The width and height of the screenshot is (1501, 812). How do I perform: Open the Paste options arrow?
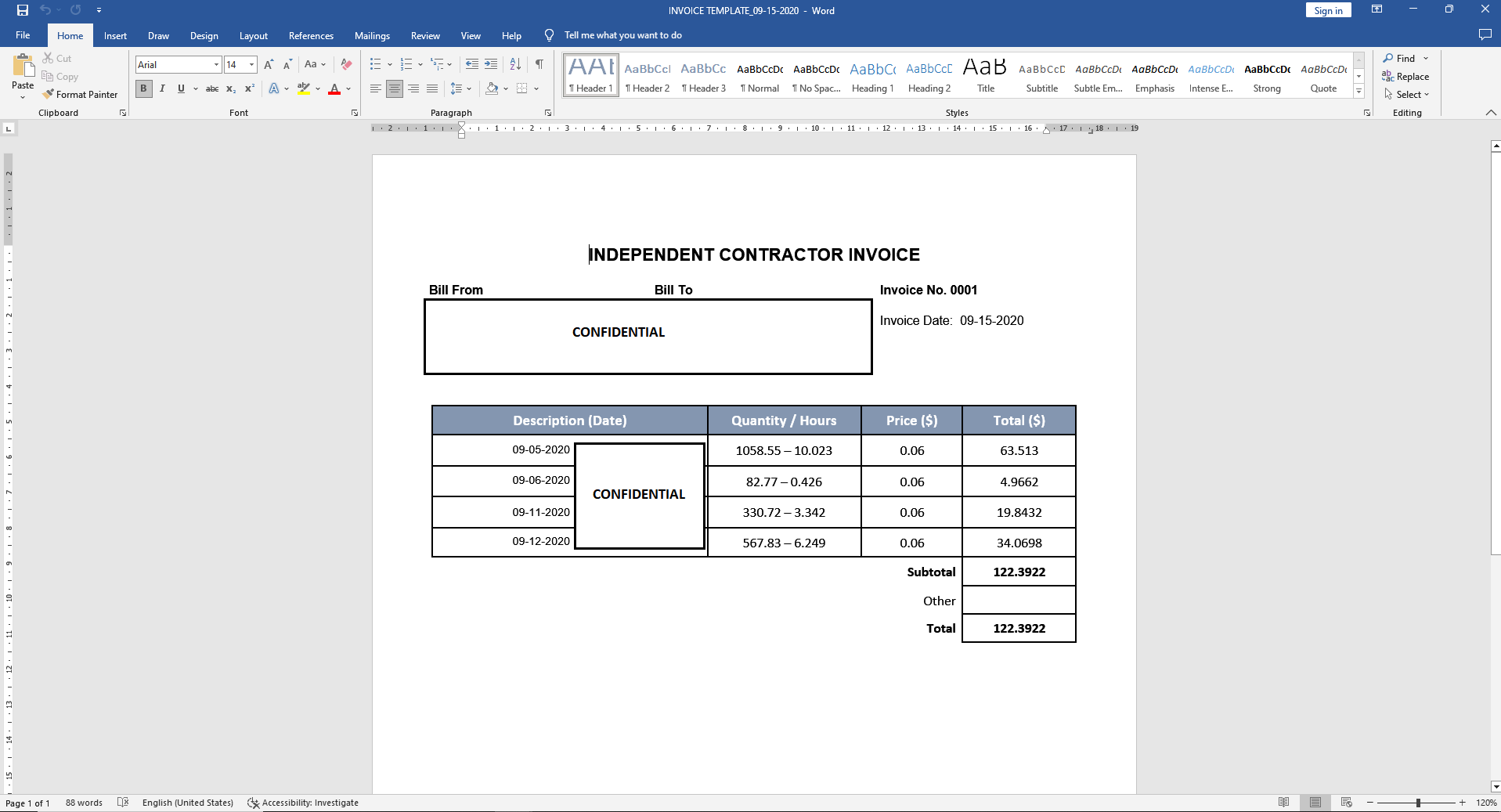(23, 97)
